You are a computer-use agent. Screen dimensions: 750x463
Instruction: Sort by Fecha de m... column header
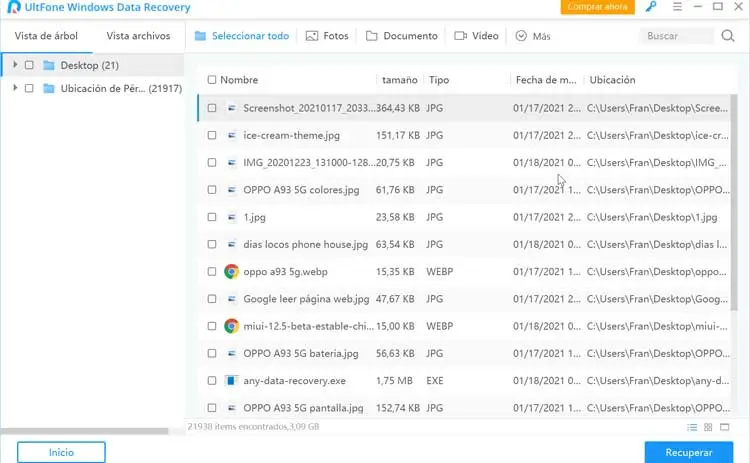[546, 80]
